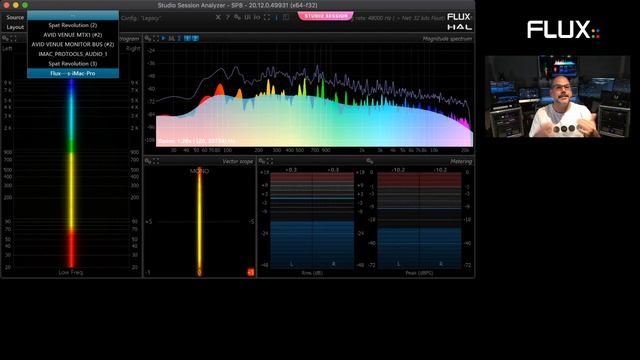Maximize the Vector scope panel
This screenshot has width=640, height=360.
[156, 162]
